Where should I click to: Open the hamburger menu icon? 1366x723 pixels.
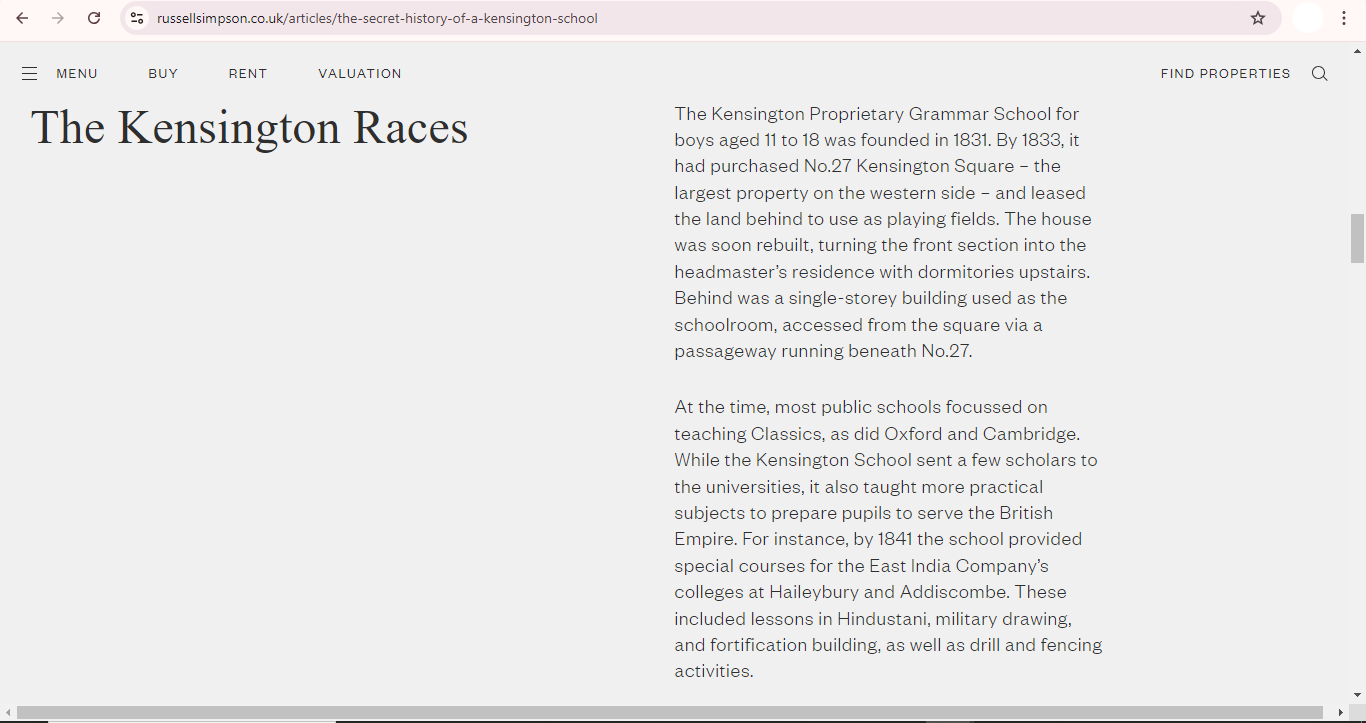30,74
